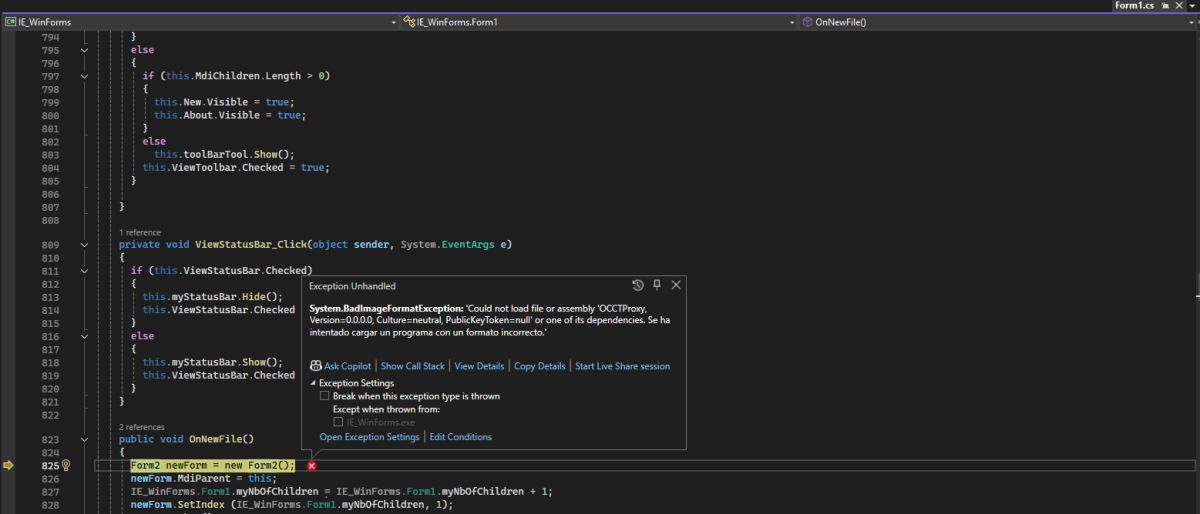
Task: Click the 'Exception Unhandled' popup title
Action: coord(352,286)
